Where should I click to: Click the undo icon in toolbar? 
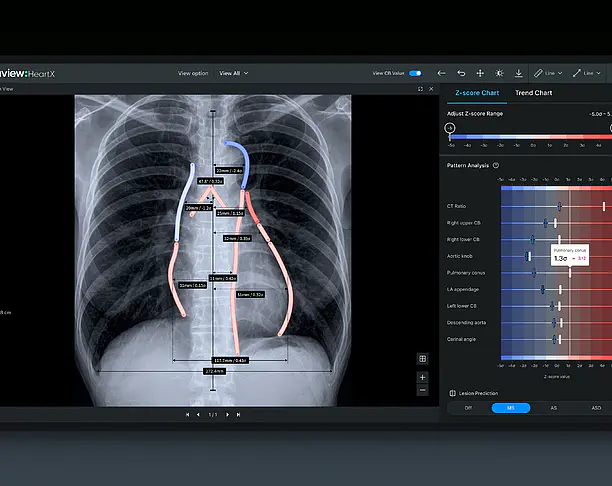461,73
